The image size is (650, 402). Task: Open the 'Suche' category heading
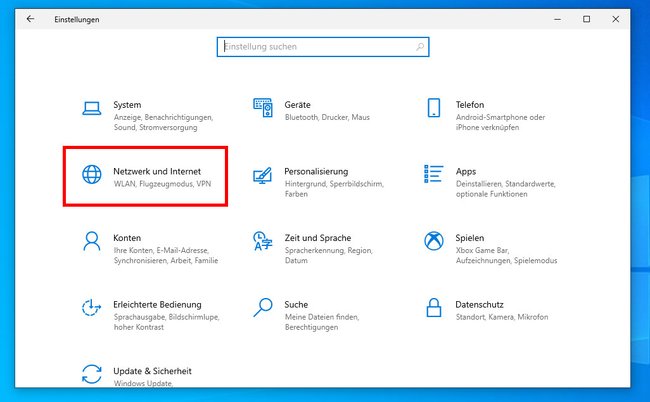[296, 305]
